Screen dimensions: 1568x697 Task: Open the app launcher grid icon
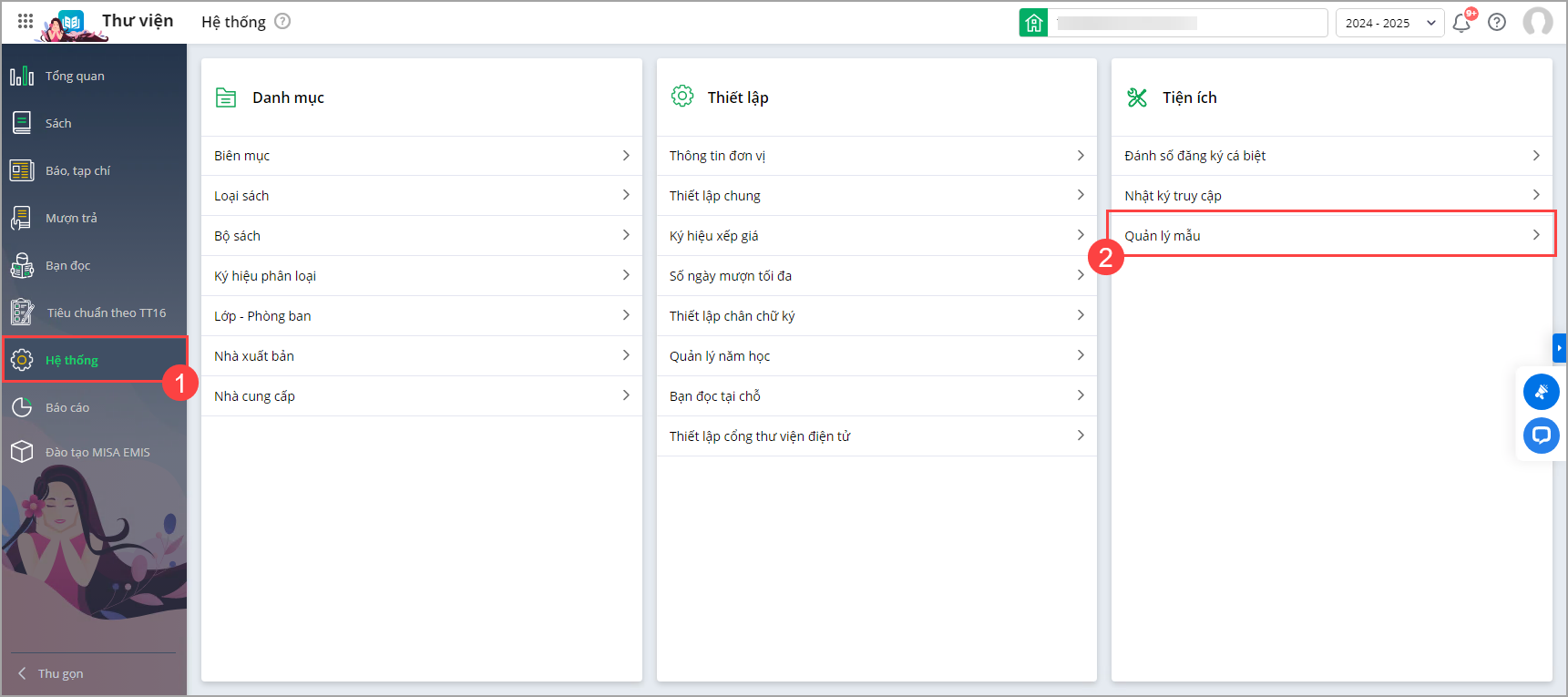point(26,21)
